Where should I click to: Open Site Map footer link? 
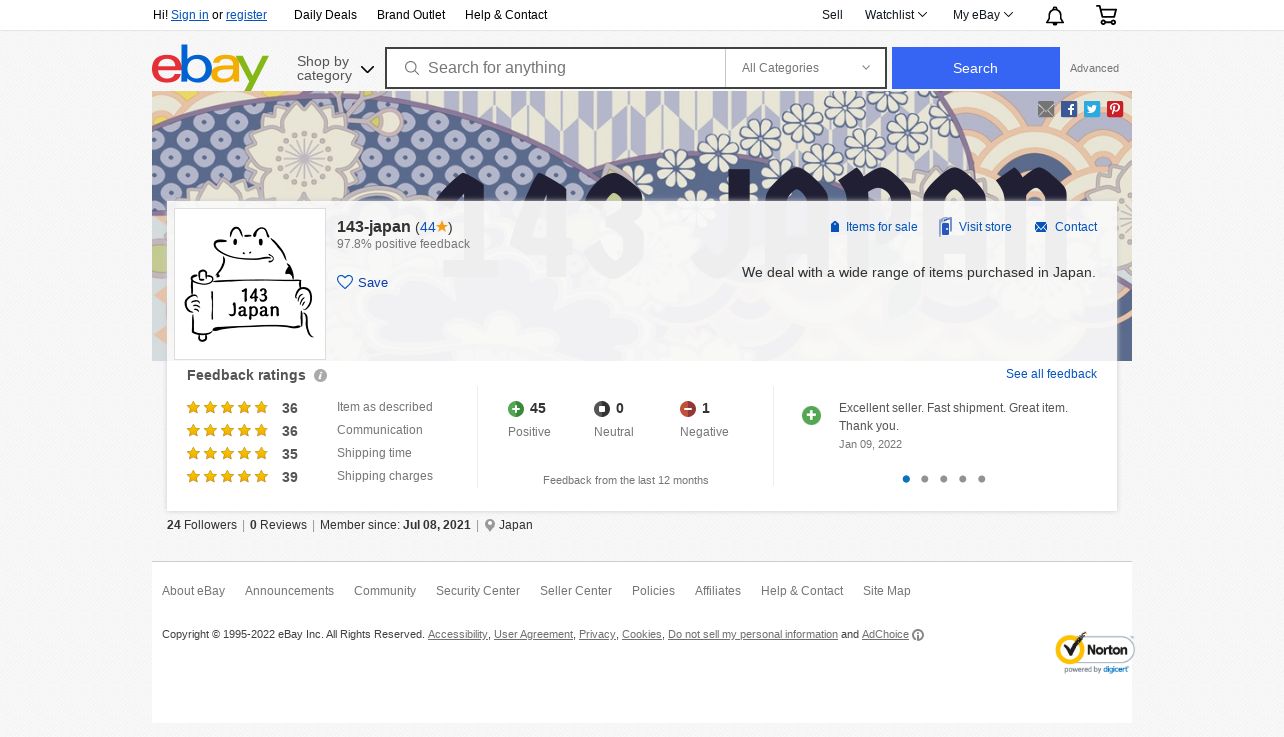[887, 591]
